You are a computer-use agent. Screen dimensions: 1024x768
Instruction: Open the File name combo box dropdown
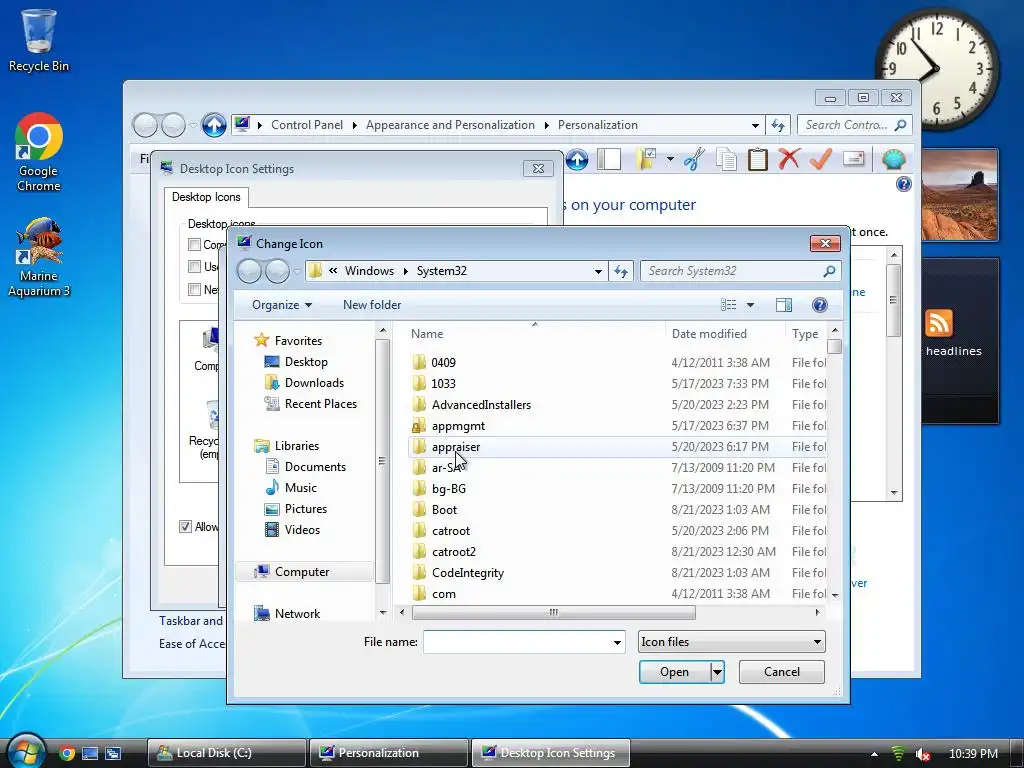[x=616, y=643]
